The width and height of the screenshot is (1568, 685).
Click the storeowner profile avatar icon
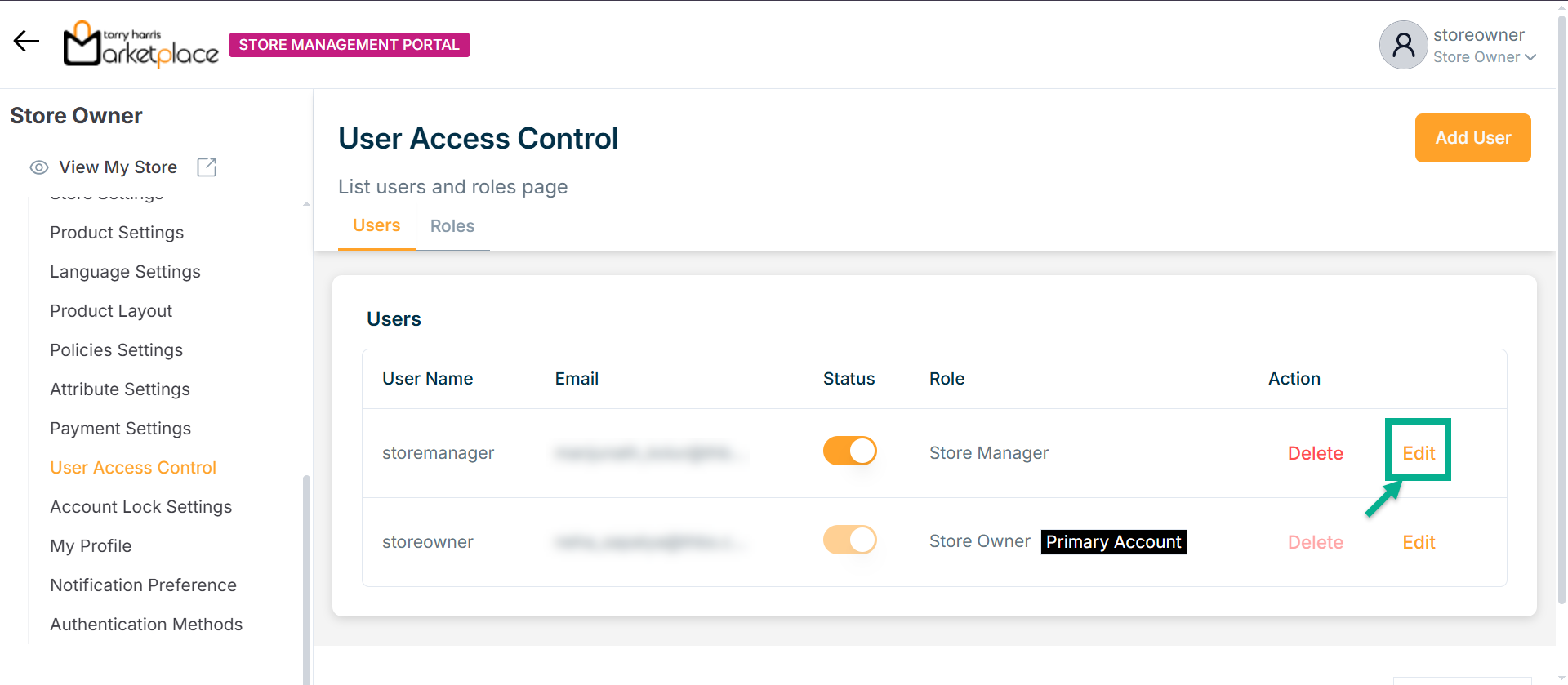tap(1403, 45)
